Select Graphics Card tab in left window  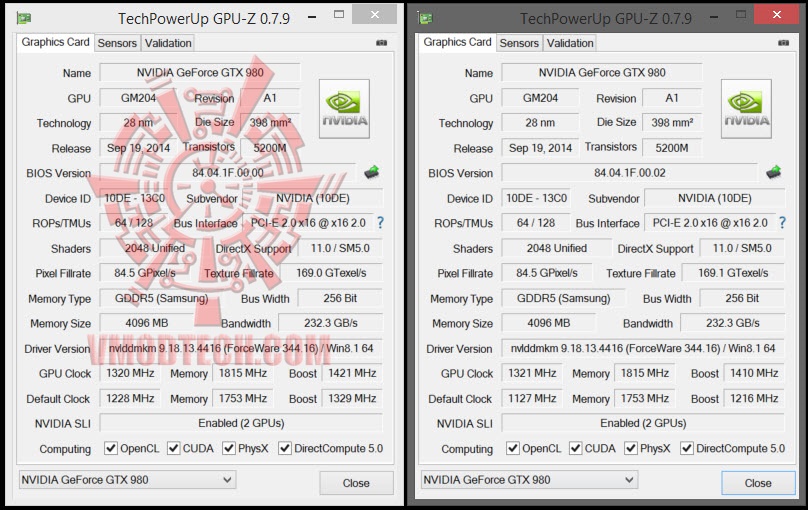tap(55, 42)
